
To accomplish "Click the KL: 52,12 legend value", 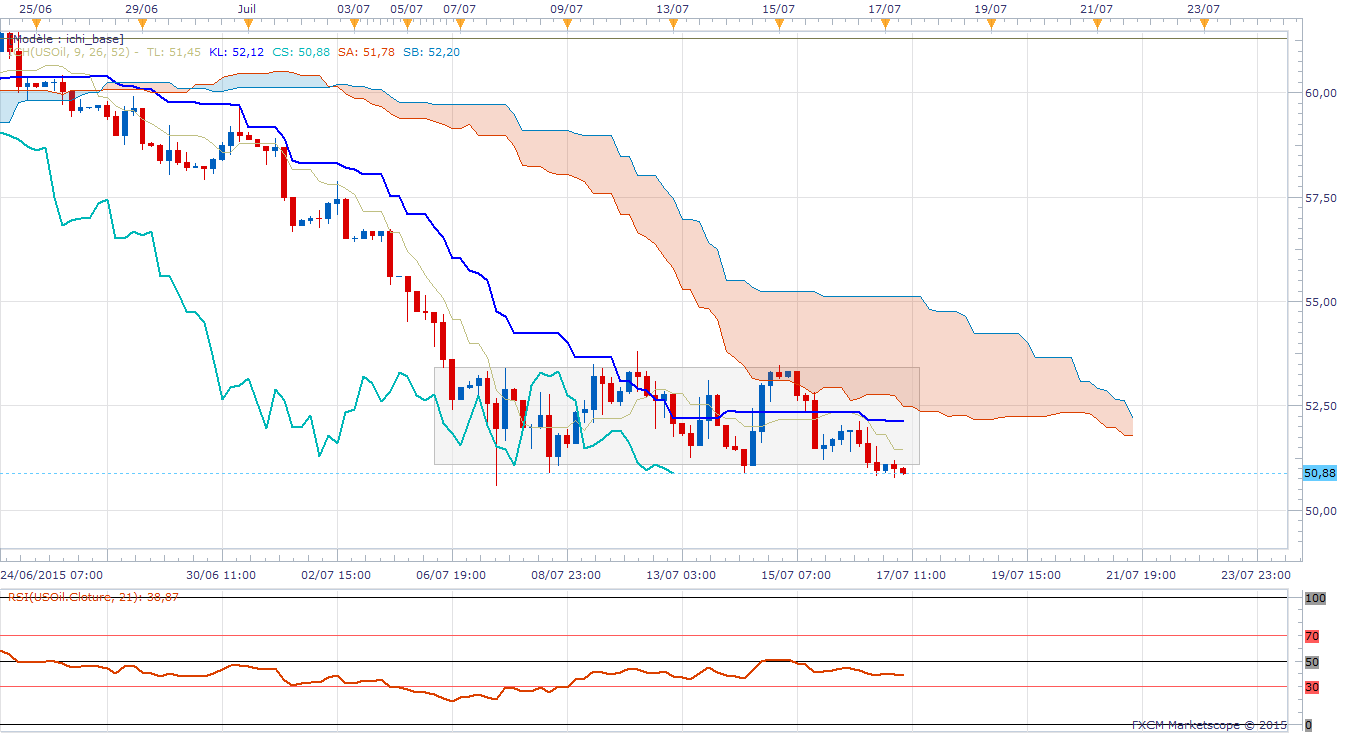I will 236,52.
